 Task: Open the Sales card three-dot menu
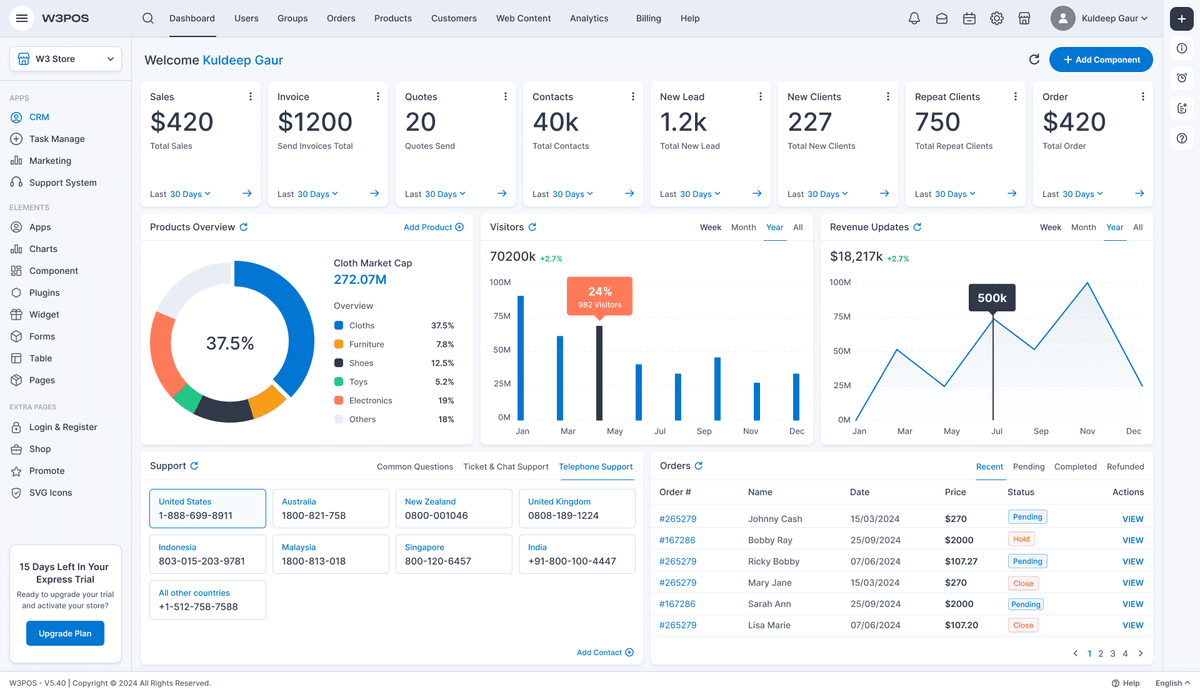tap(250, 97)
